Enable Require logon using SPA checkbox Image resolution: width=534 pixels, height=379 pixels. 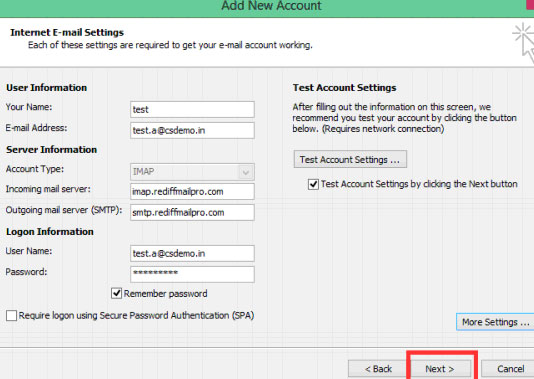pos(12,315)
